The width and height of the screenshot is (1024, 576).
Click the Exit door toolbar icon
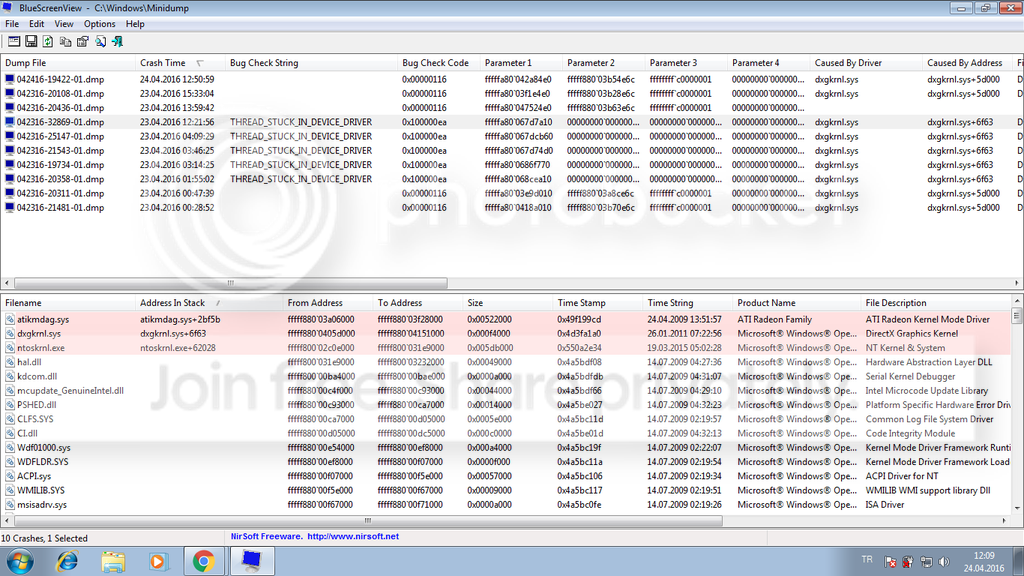coord(118,41)
